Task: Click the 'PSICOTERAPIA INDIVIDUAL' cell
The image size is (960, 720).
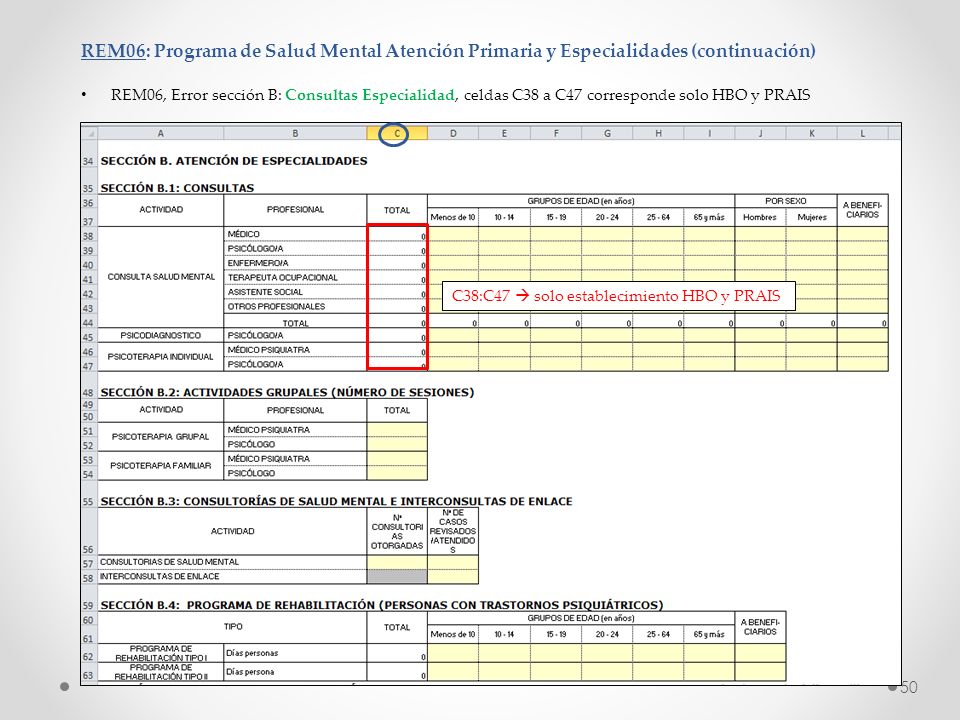Action: (161, 356)
